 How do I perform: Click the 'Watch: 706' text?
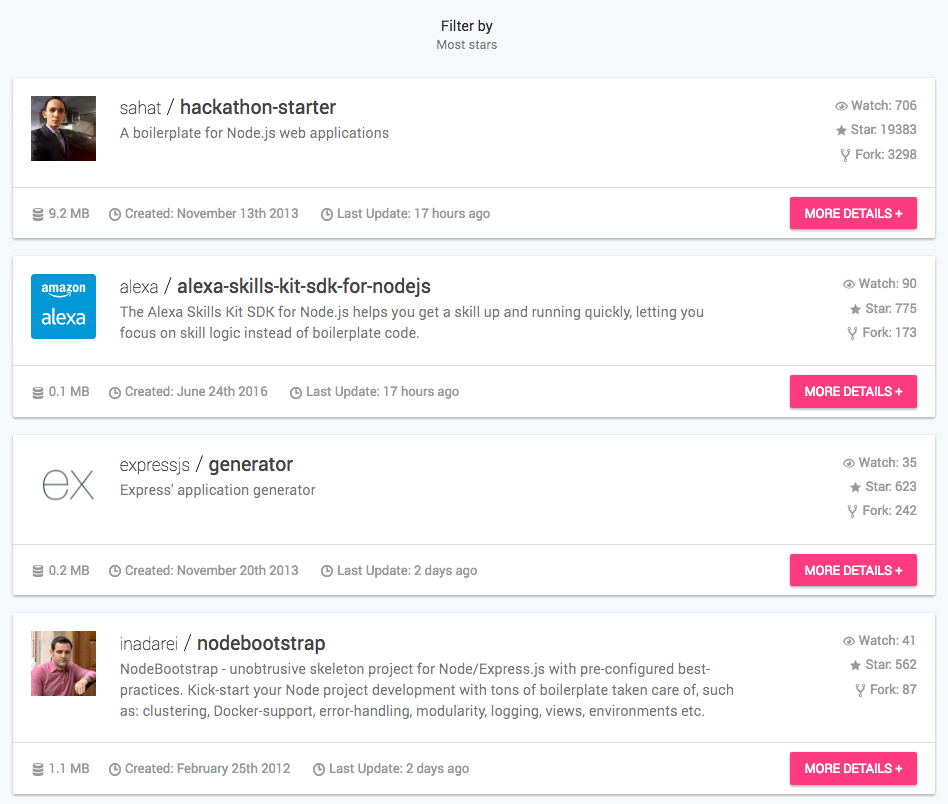coord(884,106)
